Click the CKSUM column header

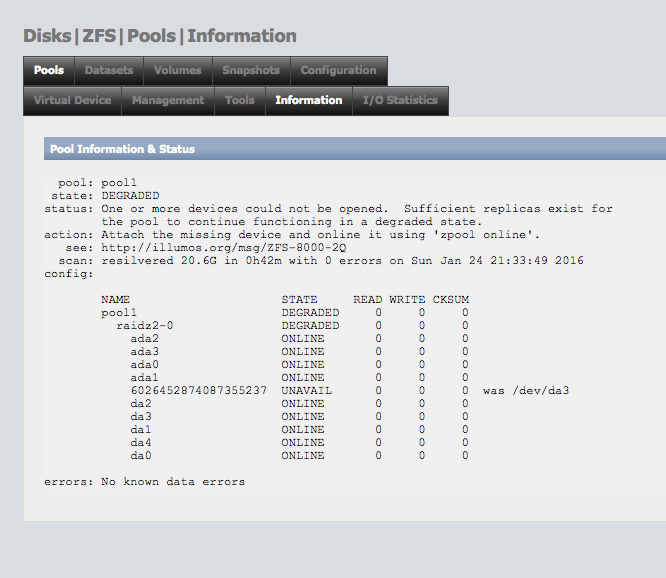coord(451,299)
